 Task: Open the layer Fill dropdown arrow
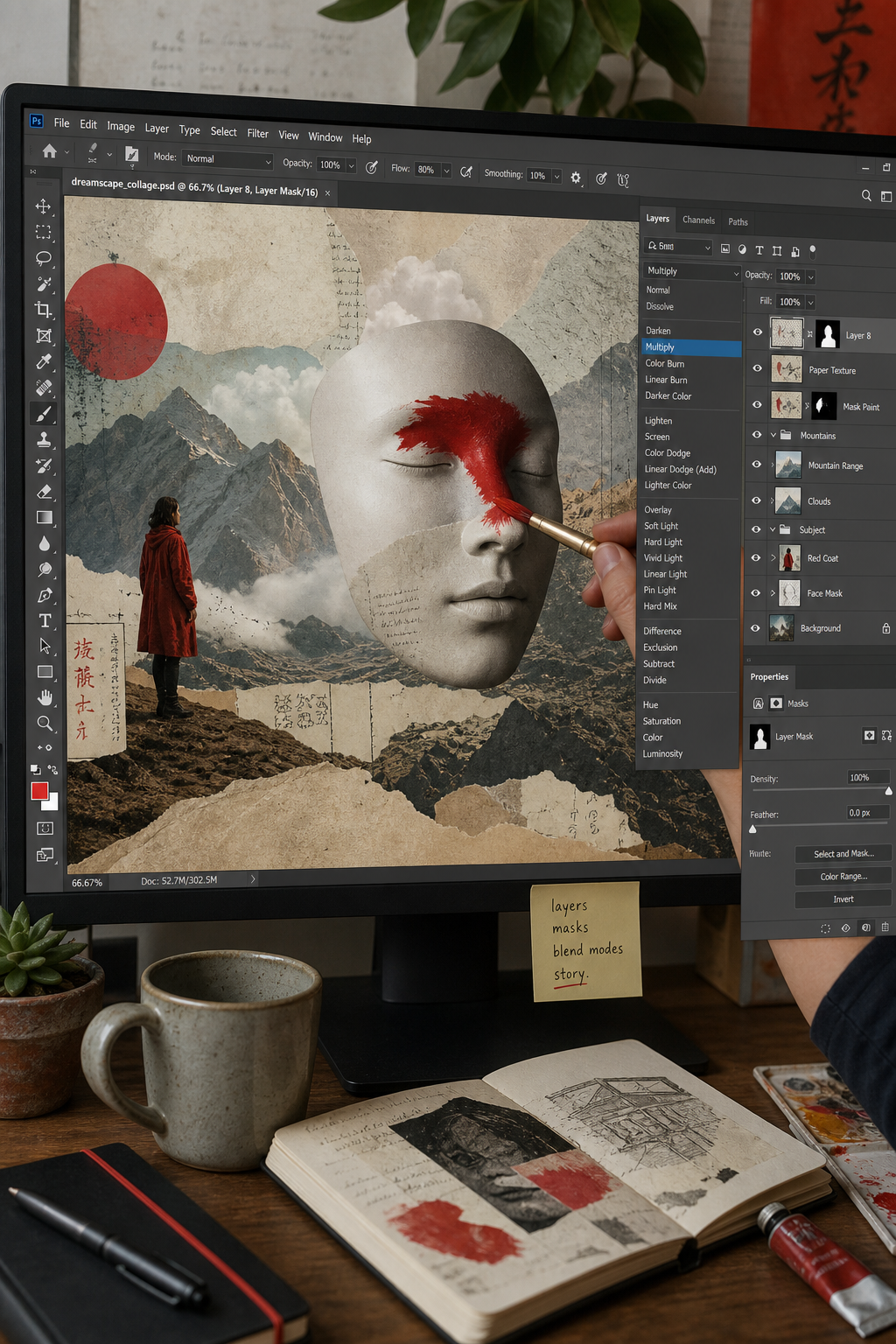point(811,302)
